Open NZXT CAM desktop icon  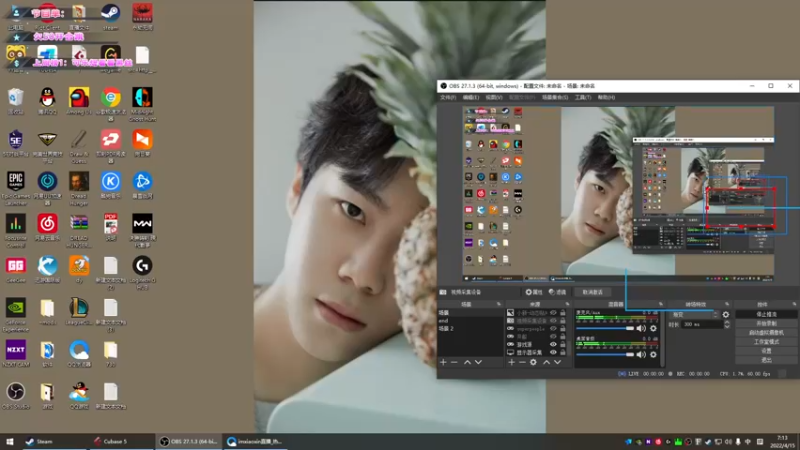pos(16,354)
